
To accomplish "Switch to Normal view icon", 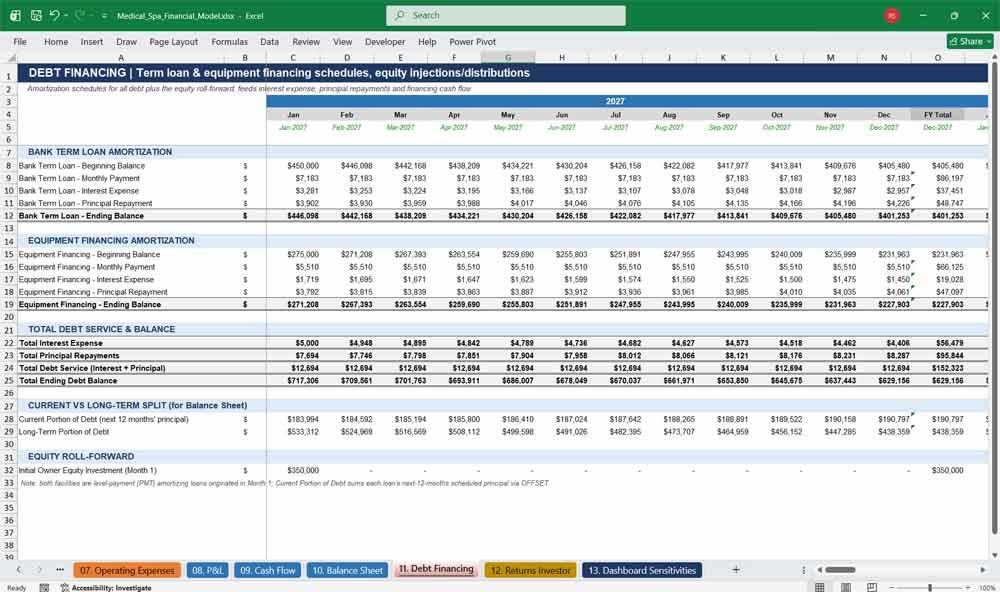I will (820, 588).
